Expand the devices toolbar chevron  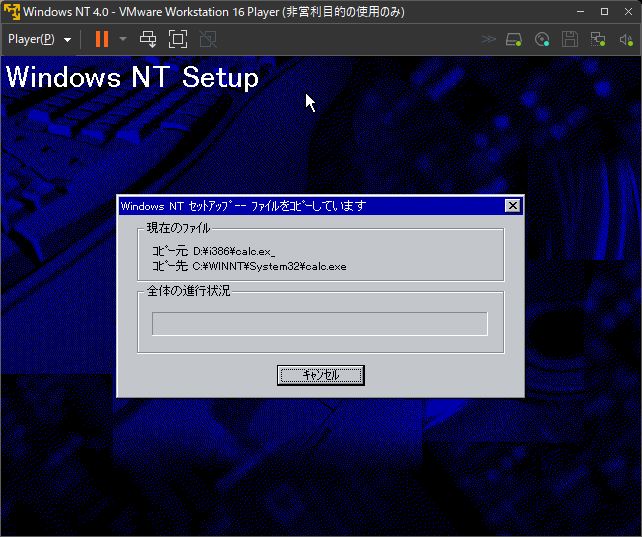[x=488, y=39]
